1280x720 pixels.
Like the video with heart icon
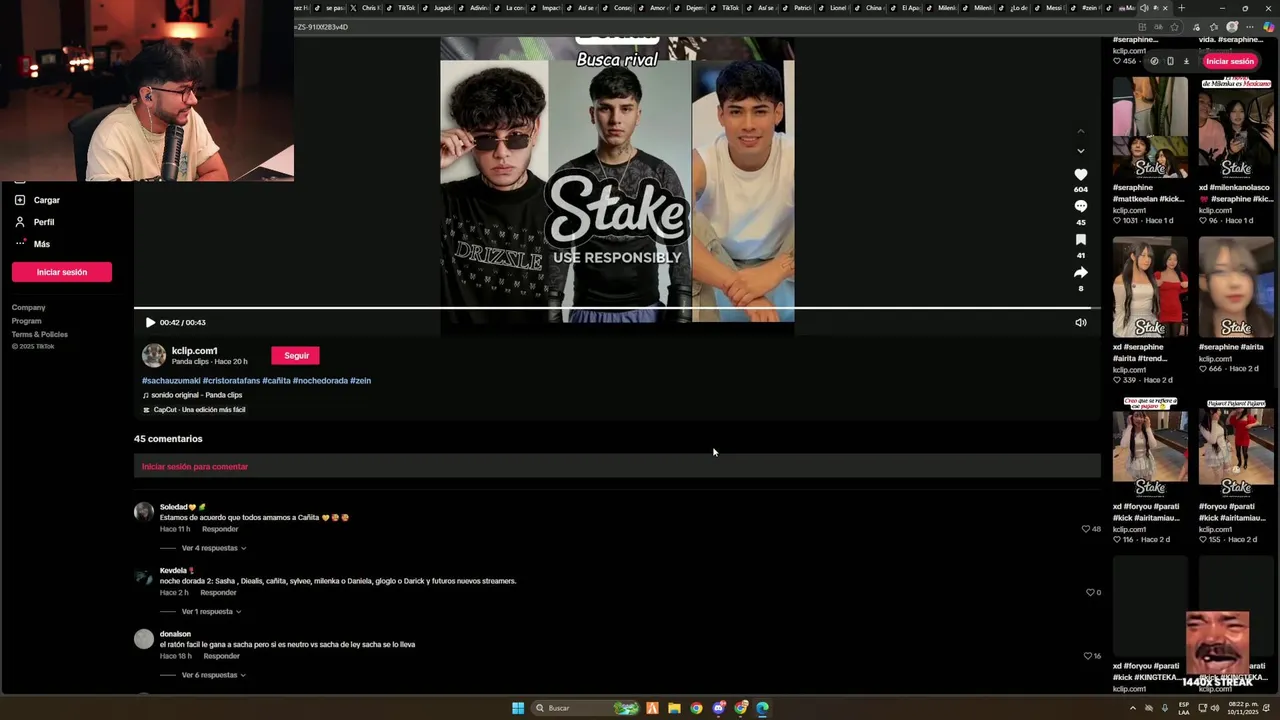[1081, 175]
